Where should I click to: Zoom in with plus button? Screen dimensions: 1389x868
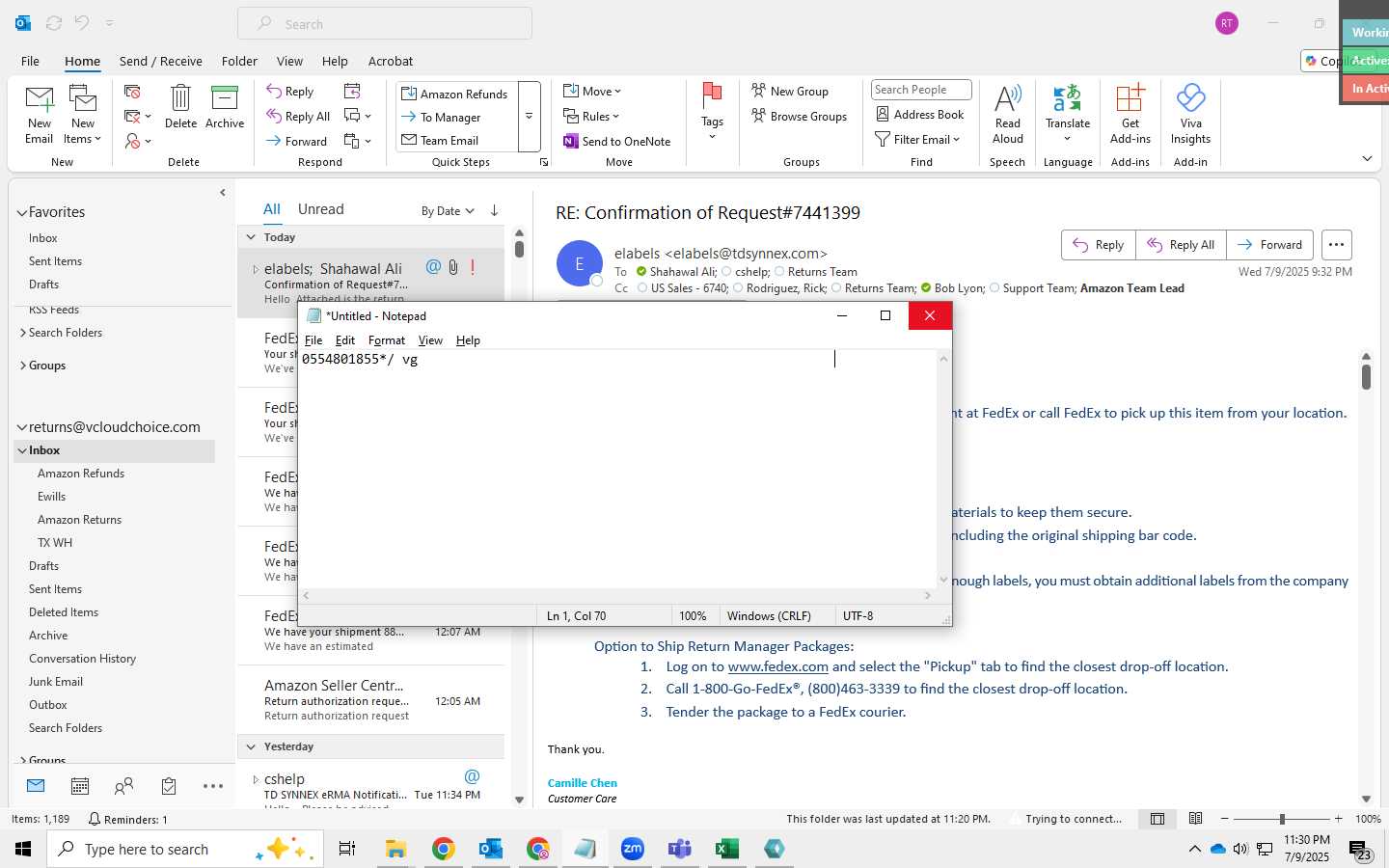1338,819
